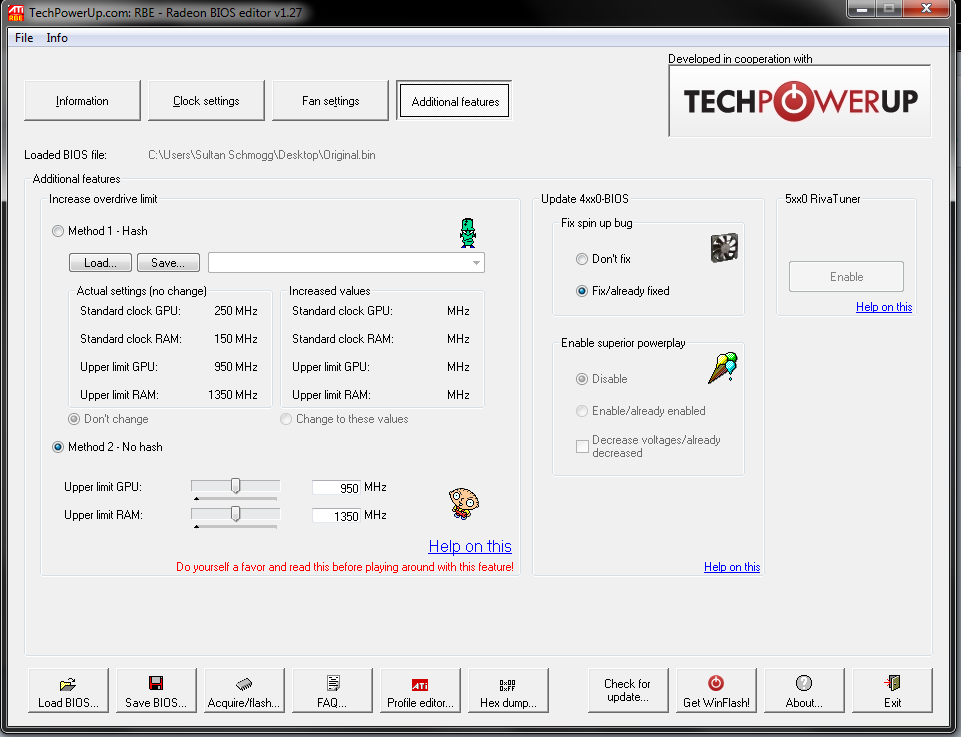Open the Info menu
Viewport: 961px width, 737px height.
click(57, 38)
